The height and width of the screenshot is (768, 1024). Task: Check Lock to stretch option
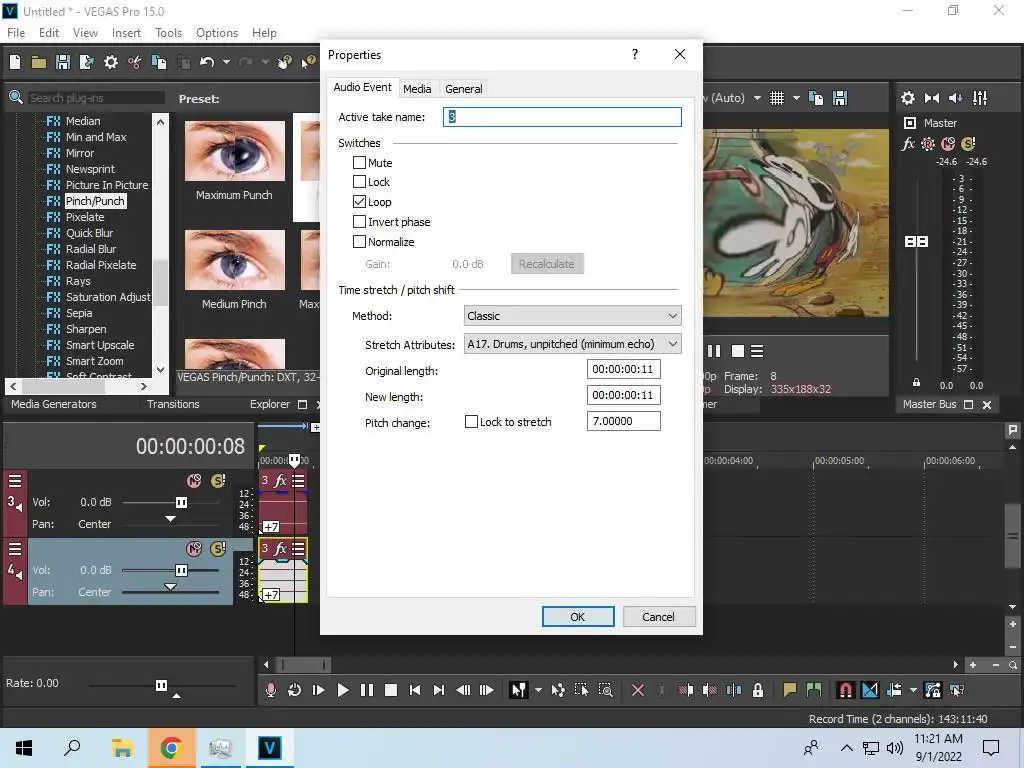(x=471, y=422)
